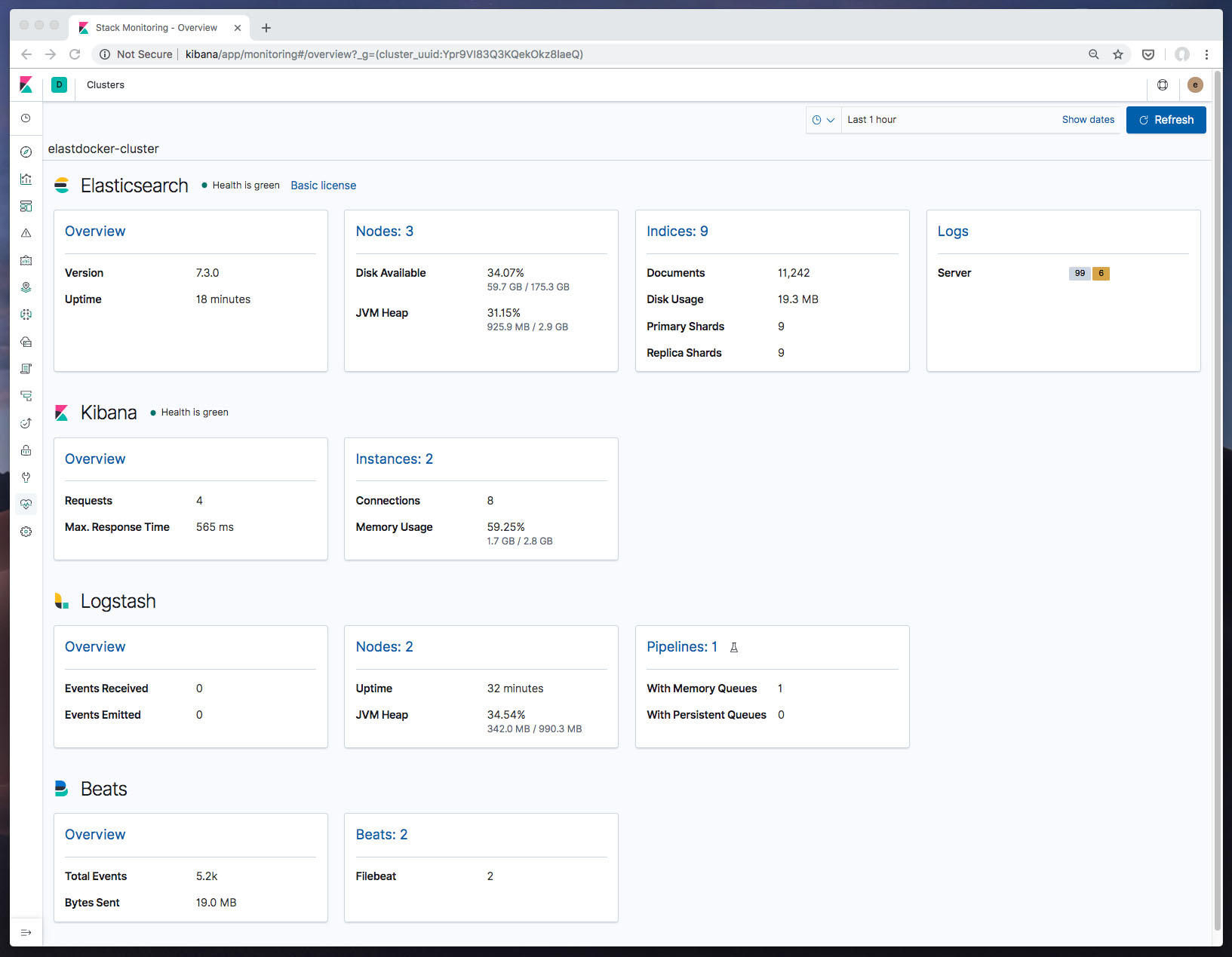Open the time picker quick menu dropdown
Image resolution: width=1232 pixels, height=957 pixels.
(823, 120)
